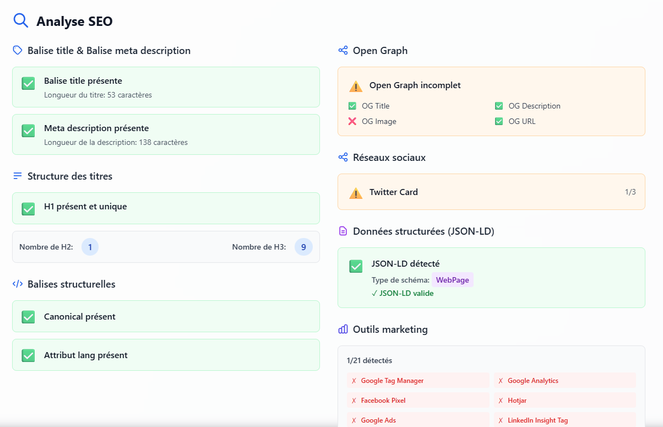
Task: Click the OG Title green checkbox
Action: click(x=352, y=106)
